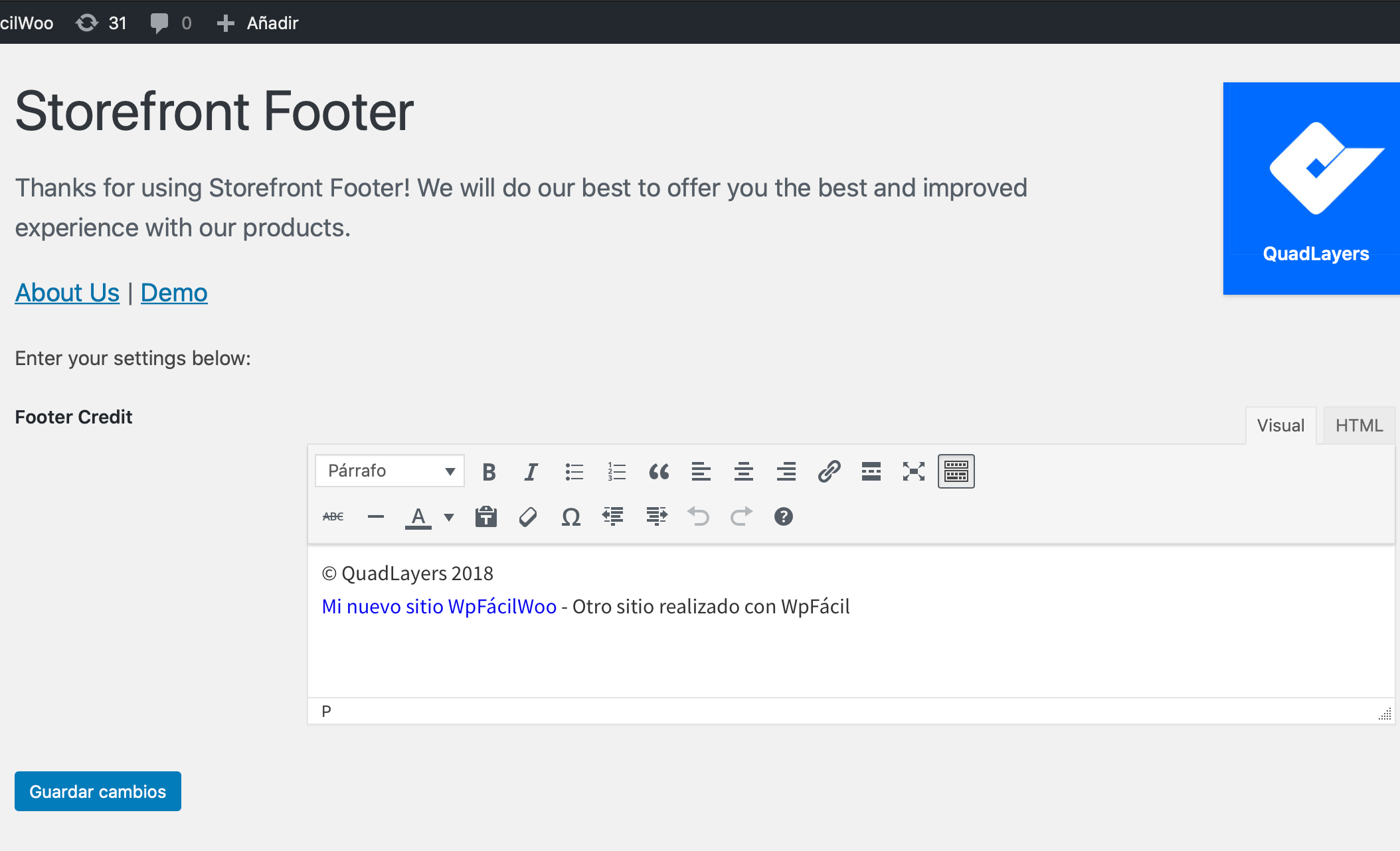Click the Guardar cambios button

(98, 791)
